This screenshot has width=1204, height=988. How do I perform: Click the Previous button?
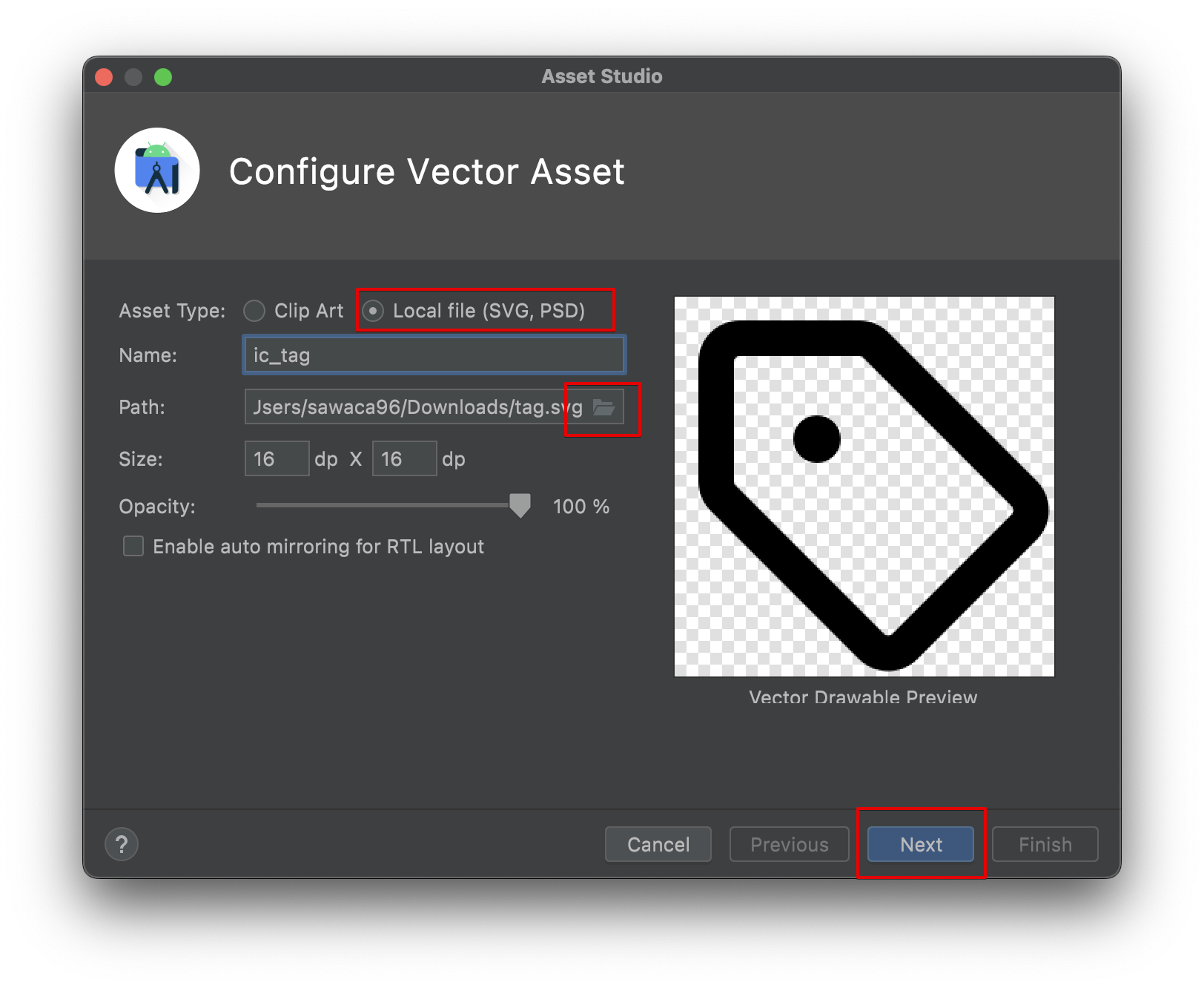(x=790, y=844)
